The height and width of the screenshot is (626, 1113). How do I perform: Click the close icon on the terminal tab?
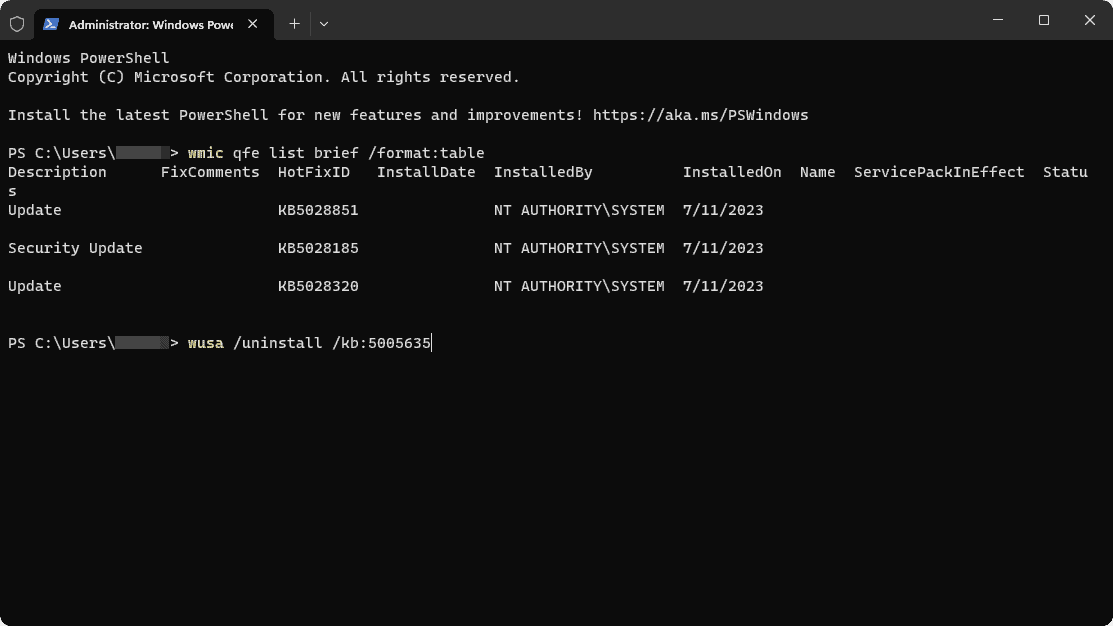253,24
